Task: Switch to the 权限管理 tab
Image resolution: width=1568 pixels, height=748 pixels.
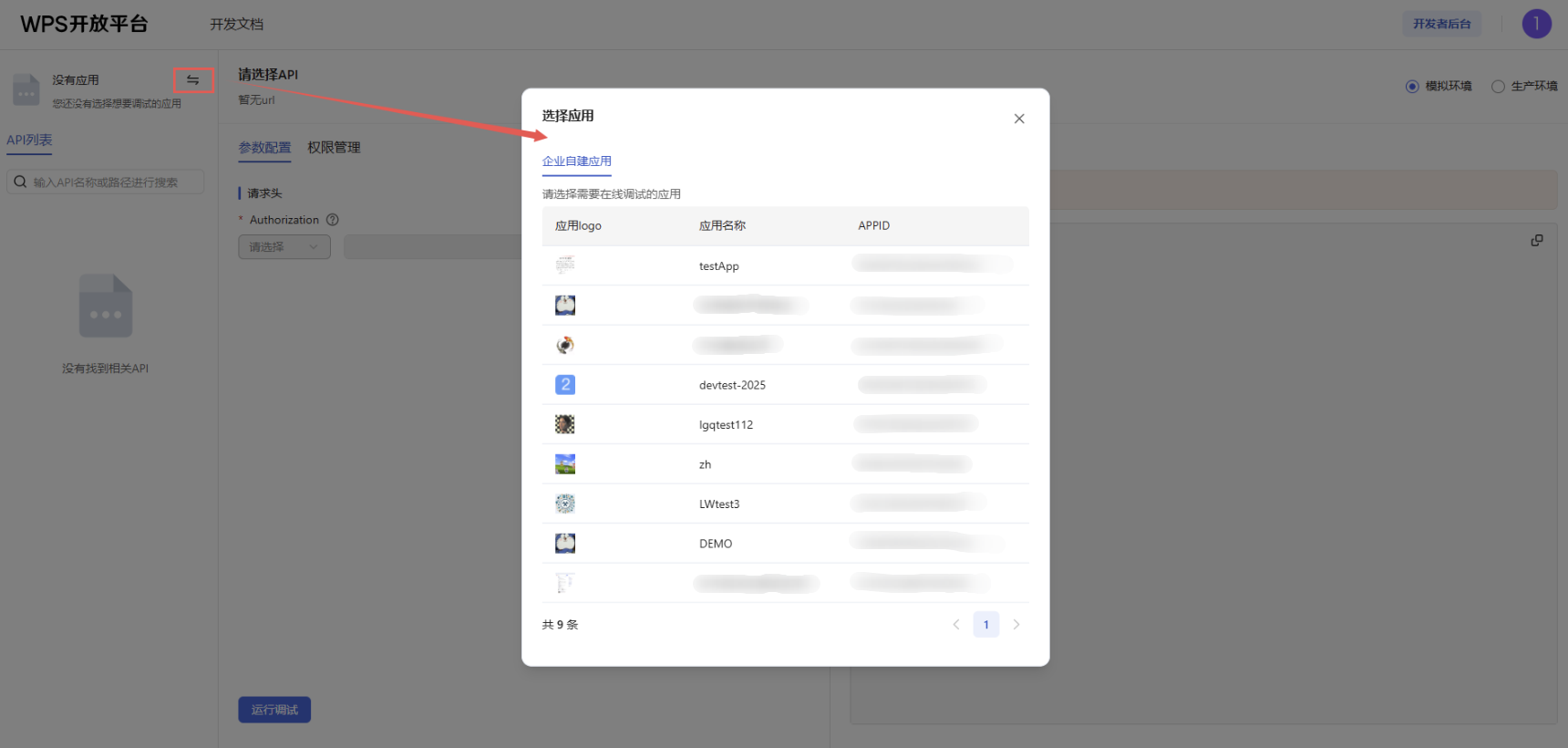Action: tap(334, 148)
